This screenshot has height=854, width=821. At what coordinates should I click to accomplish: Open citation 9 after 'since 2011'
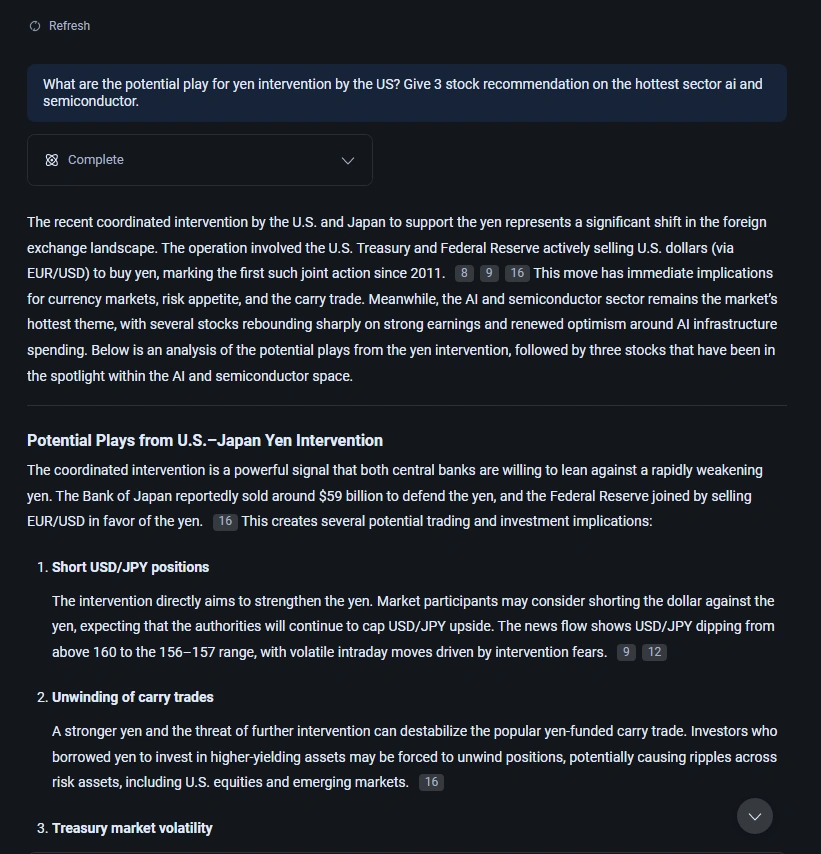489,273
